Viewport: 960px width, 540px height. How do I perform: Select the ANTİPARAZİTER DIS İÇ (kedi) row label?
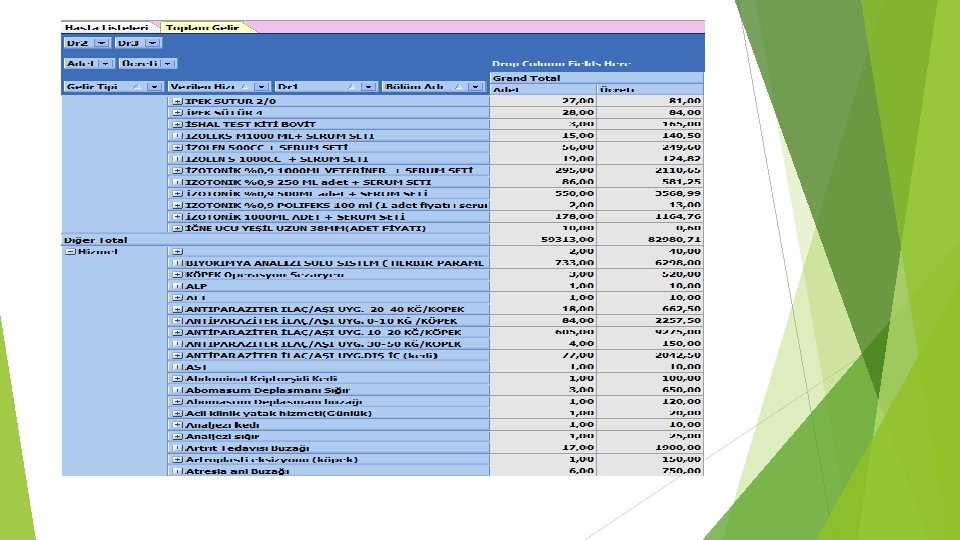point(312,356)
